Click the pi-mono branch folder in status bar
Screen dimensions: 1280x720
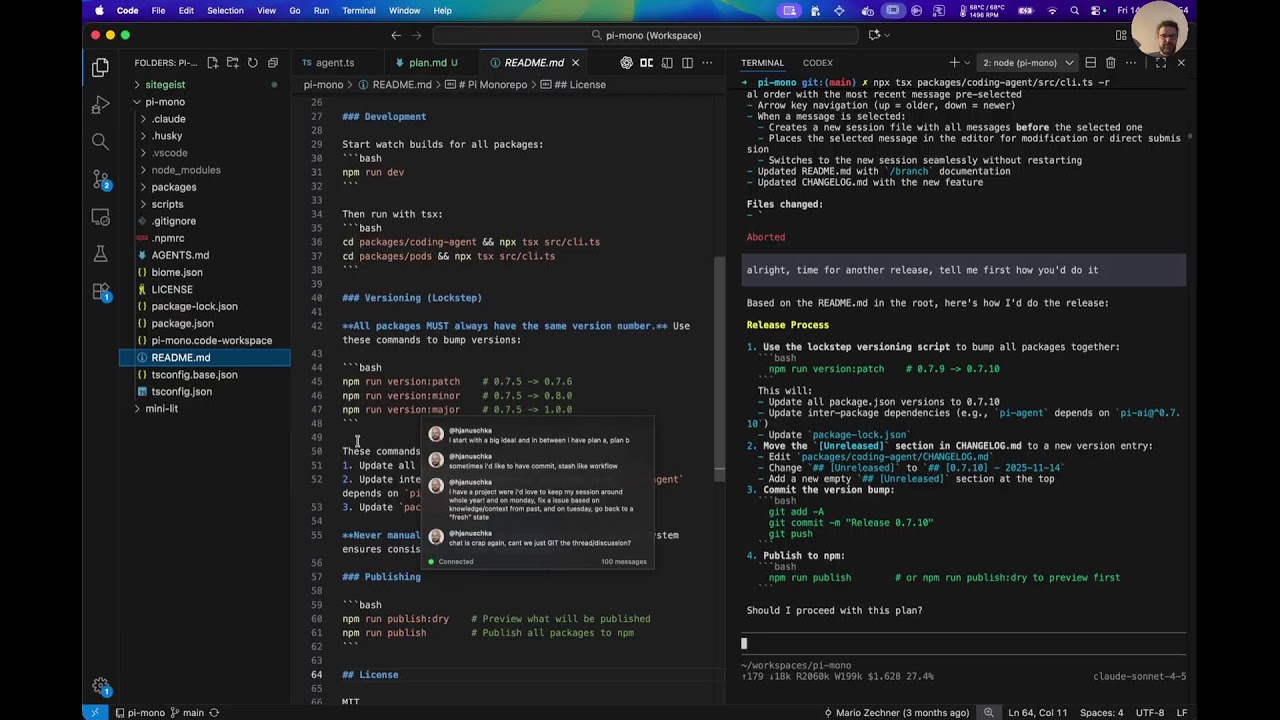(139, 713)
